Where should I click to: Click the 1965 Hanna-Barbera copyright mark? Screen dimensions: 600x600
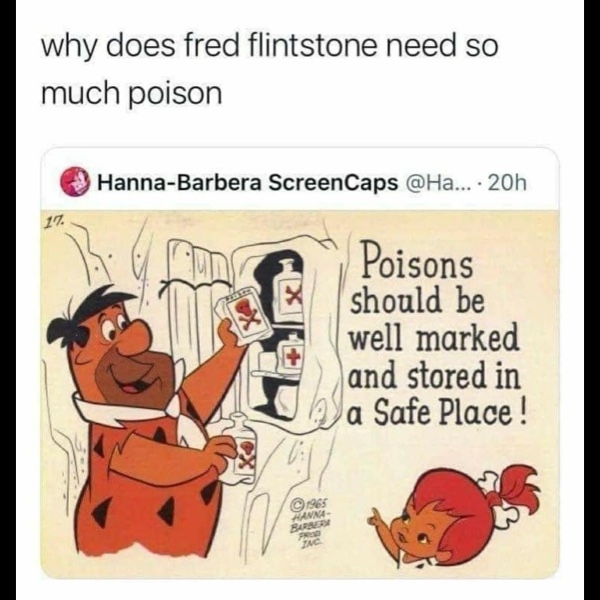308,522
